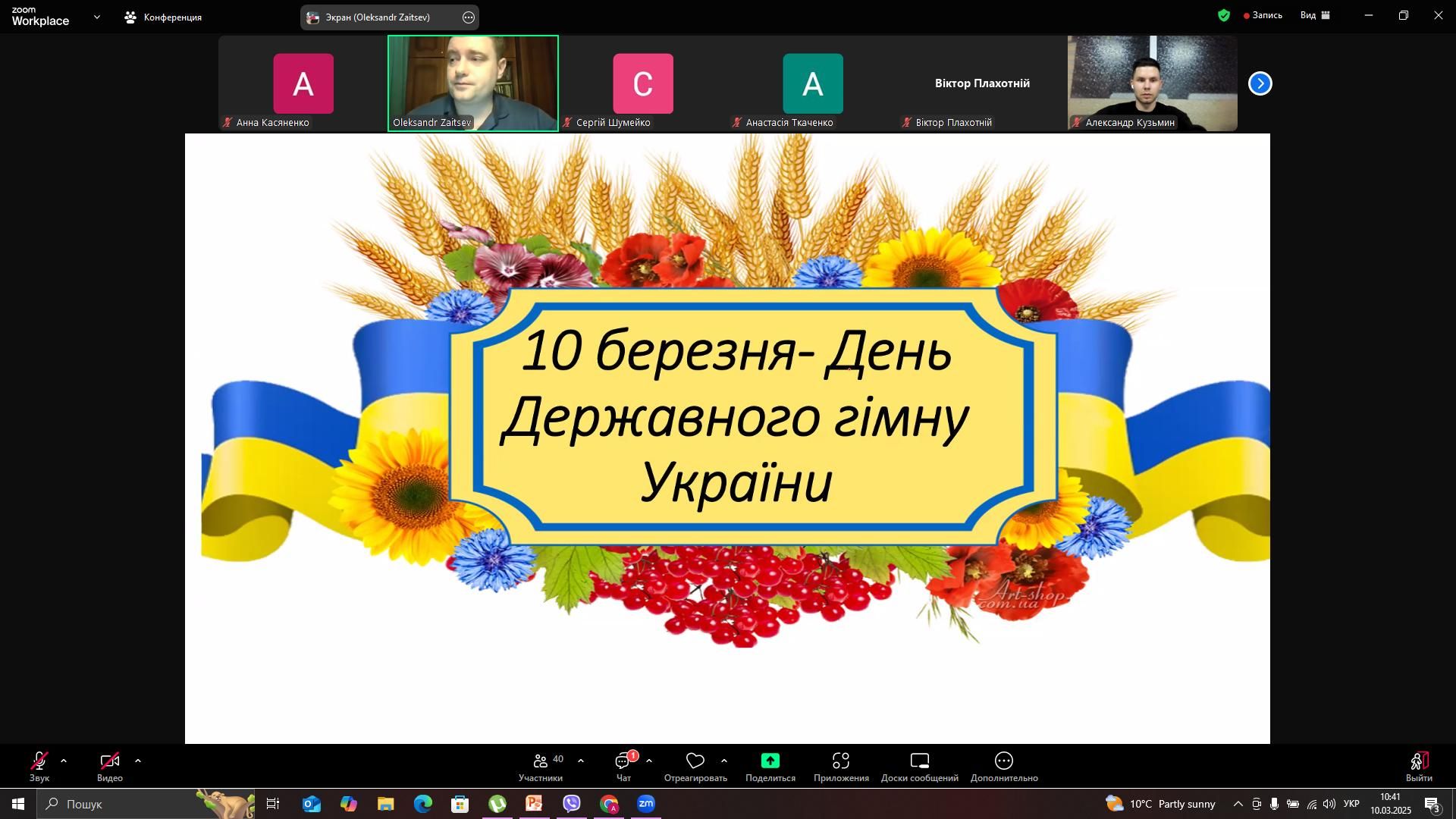Expand the participants options chevron
The width and height of the screenshot is (1456, 819).
pyautogui.click(x=581, y=761)
